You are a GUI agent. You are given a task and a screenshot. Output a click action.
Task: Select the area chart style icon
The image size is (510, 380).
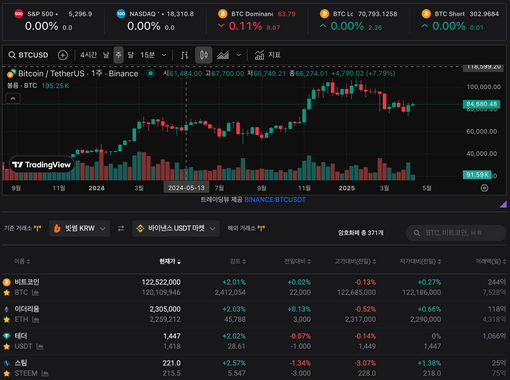223,55
